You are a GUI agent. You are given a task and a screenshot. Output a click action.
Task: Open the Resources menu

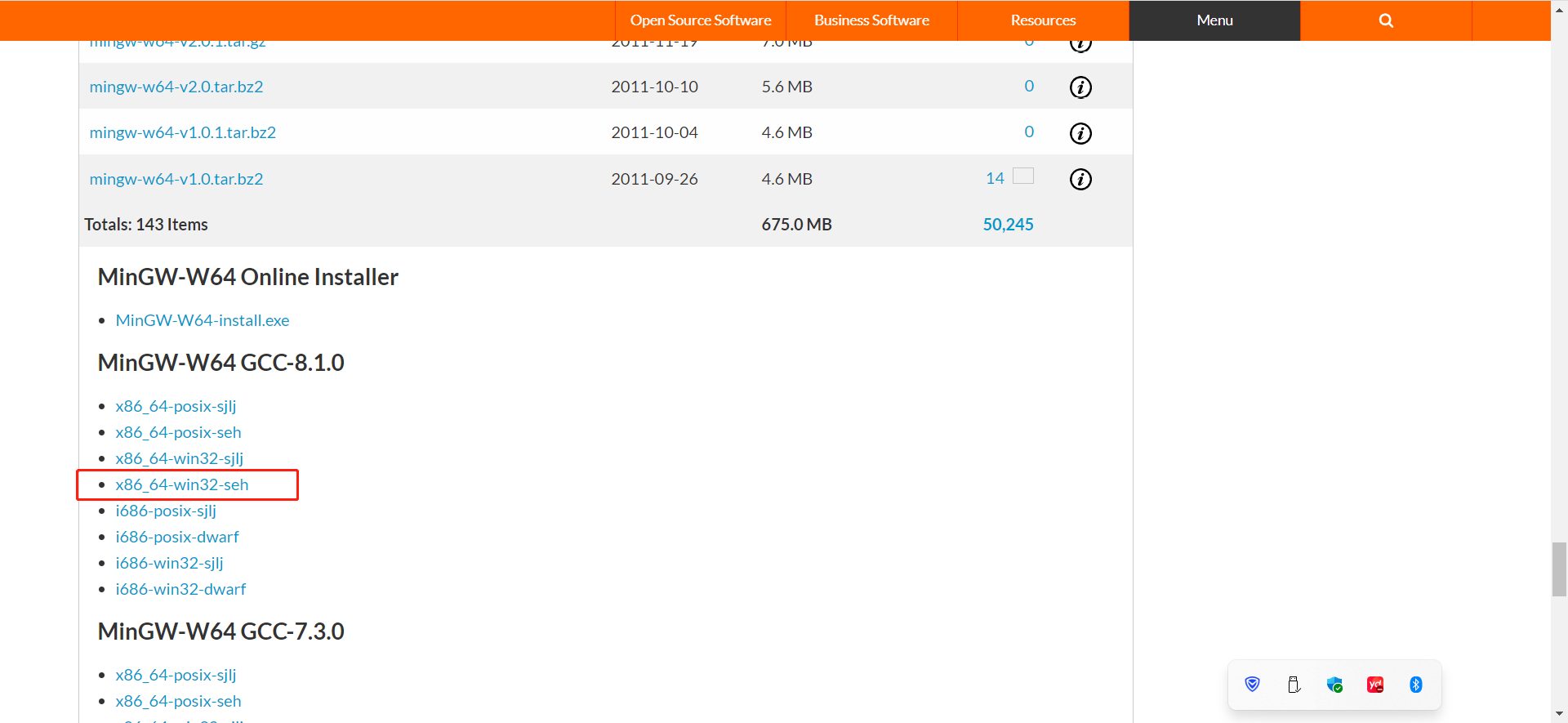(1043, 20)
